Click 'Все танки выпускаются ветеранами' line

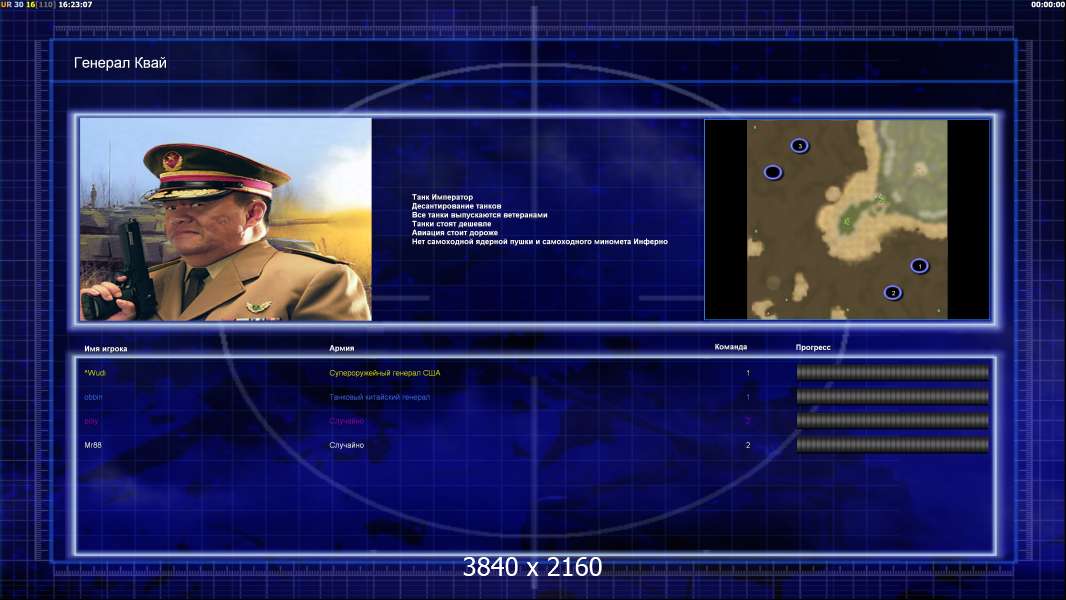[479, 215]
